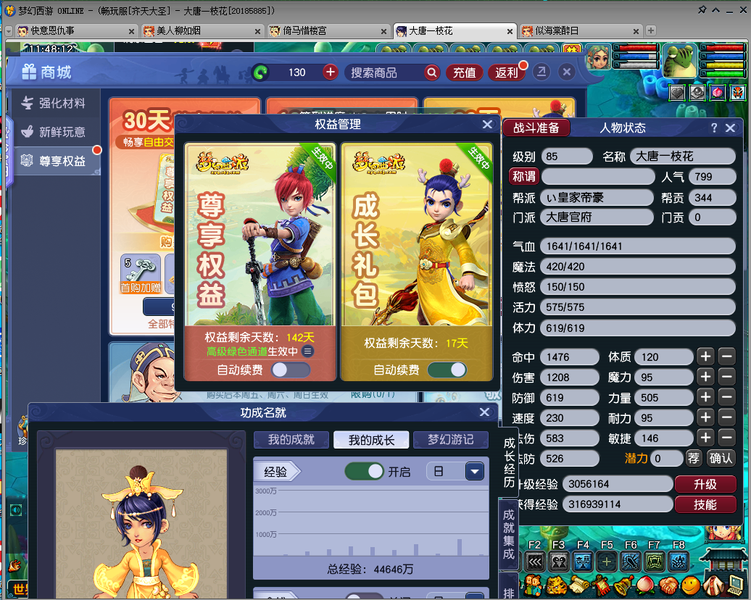
Task: Click the 技能 skills button
Action: click(705, 504)
